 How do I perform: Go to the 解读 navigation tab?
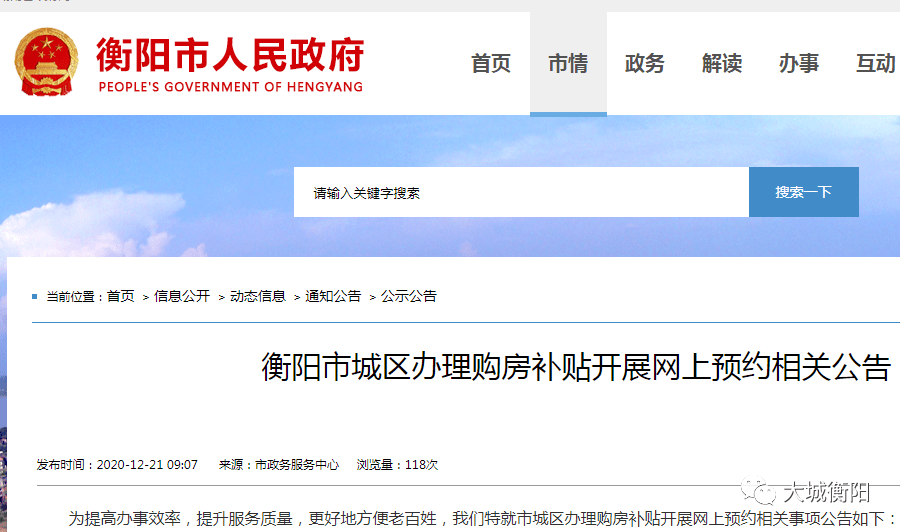coord(721,63)
